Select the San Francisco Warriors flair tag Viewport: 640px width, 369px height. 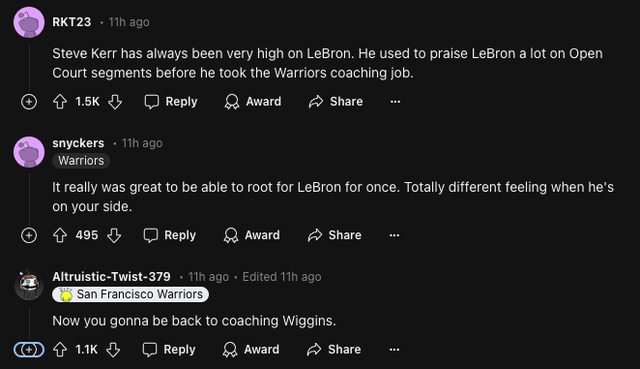[130, 294]
